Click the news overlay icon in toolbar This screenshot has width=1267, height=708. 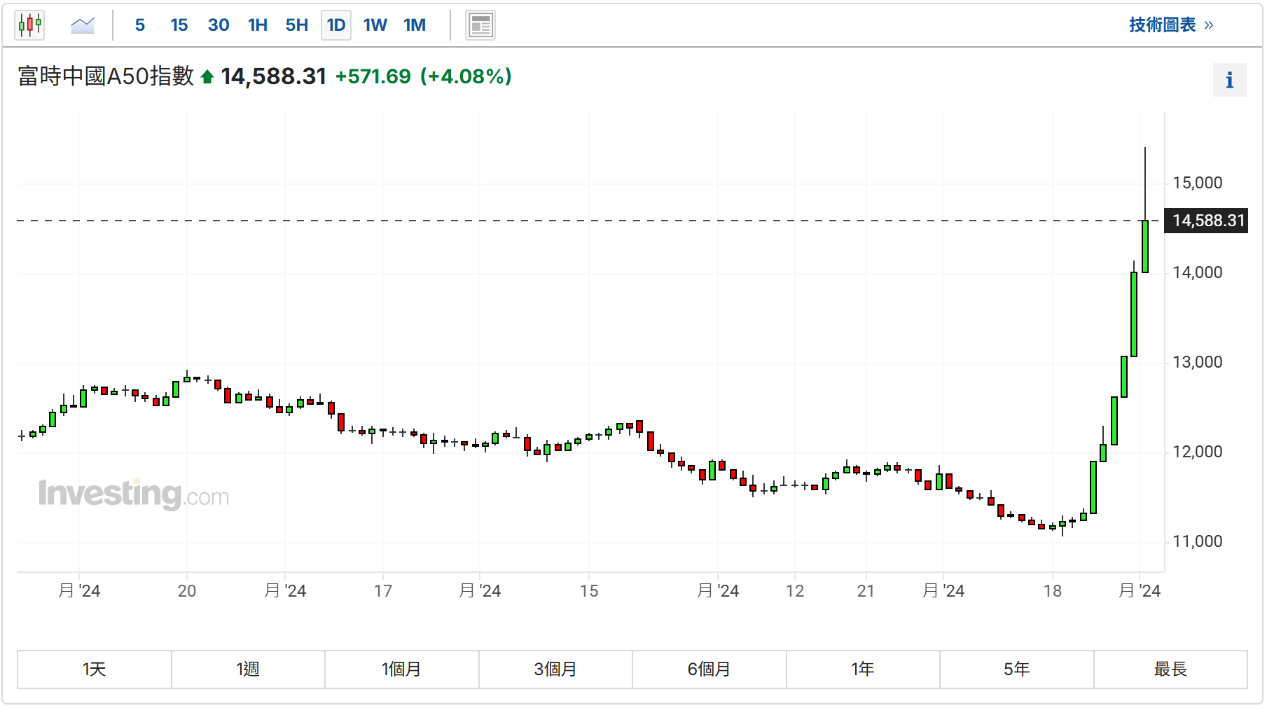click(x=480, y=25)
